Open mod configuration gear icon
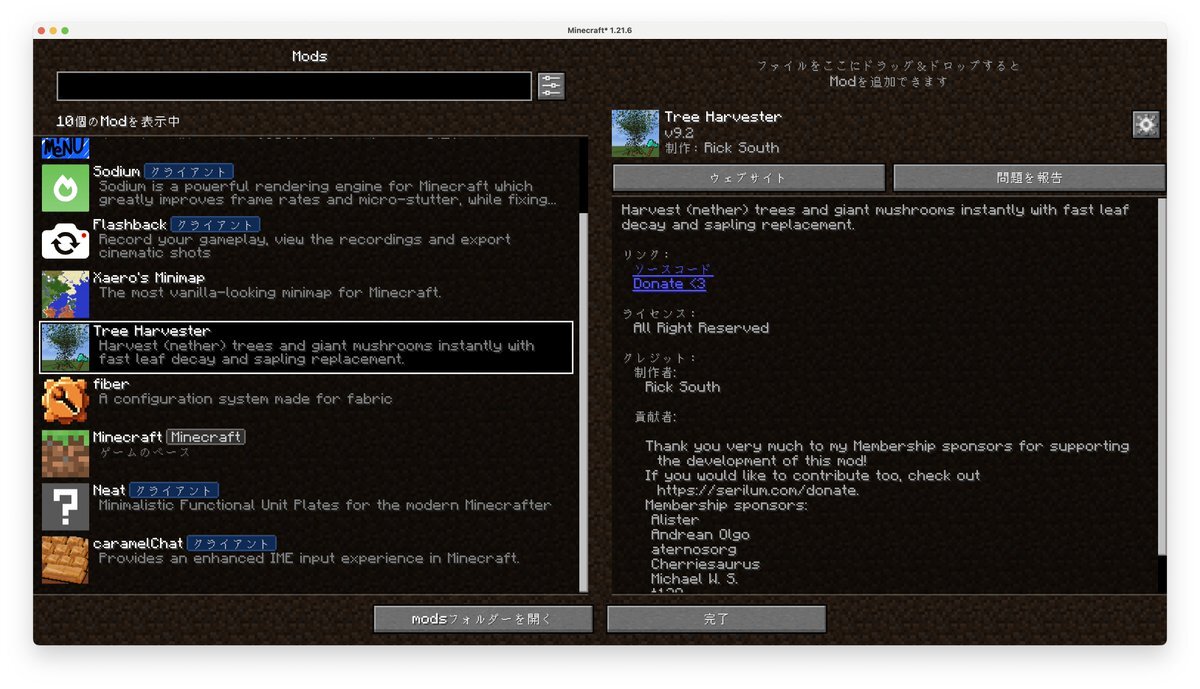 [1146, 124]
